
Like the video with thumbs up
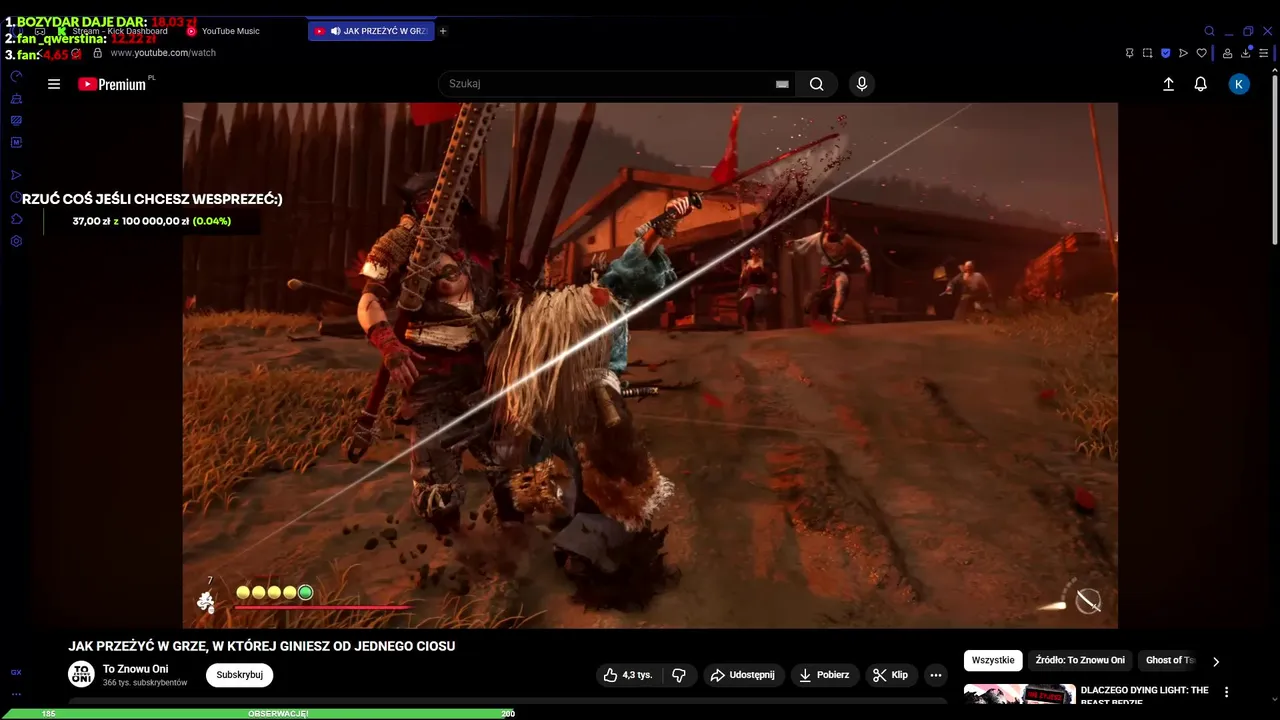[627, 675]
